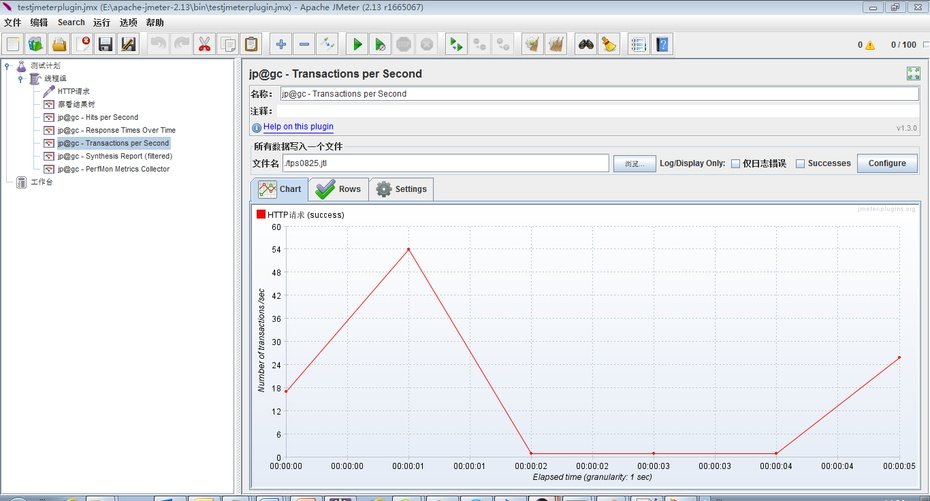Enable the 仅日志错误 checkbox
930x501 pixels.
tap(736, 164)
